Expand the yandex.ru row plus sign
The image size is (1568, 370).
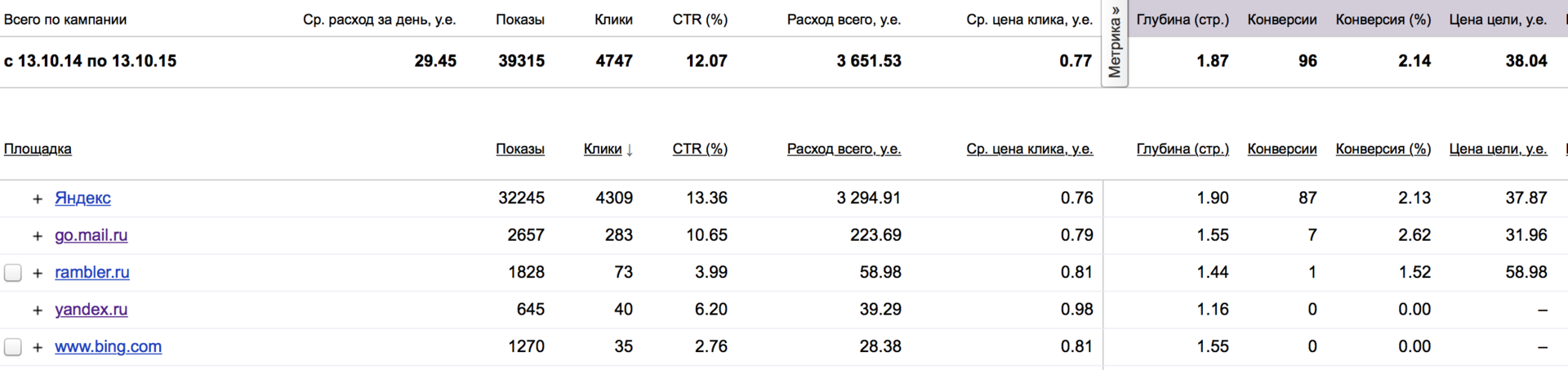click(x=38, y=310)
